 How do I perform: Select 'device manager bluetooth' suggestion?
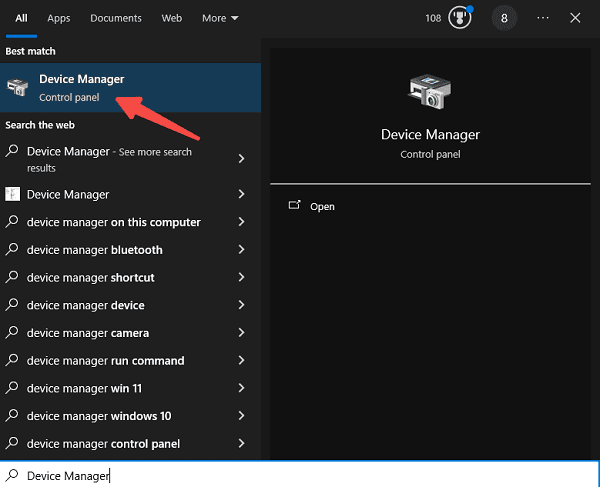95,250
